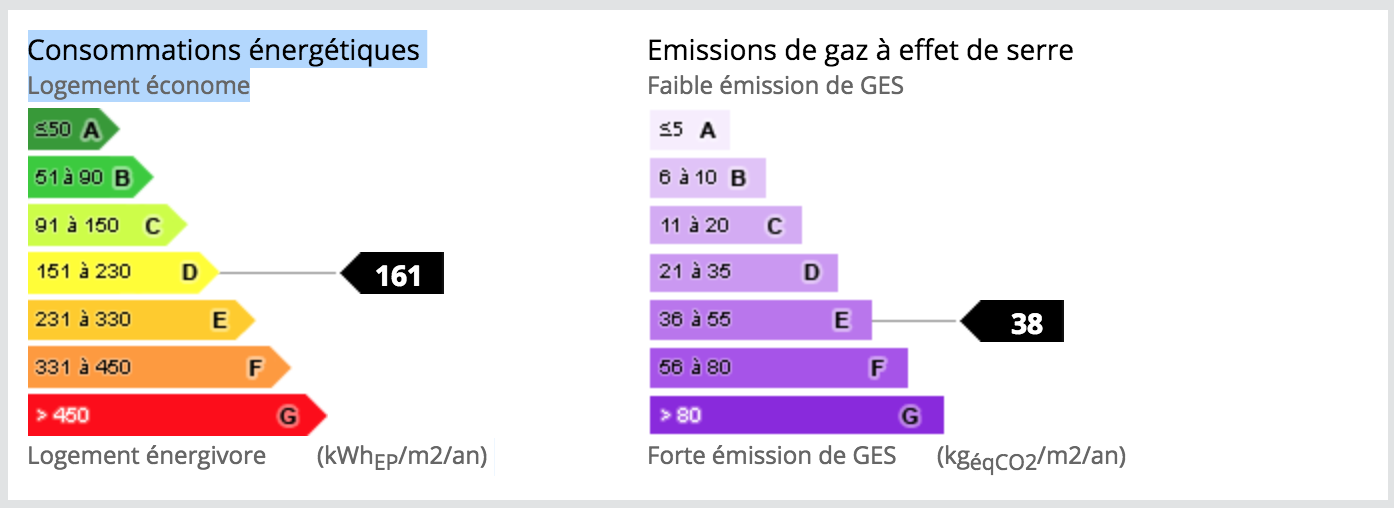
Task: Select the 51 à 90 B energy bar
Action: click(90, 177)
